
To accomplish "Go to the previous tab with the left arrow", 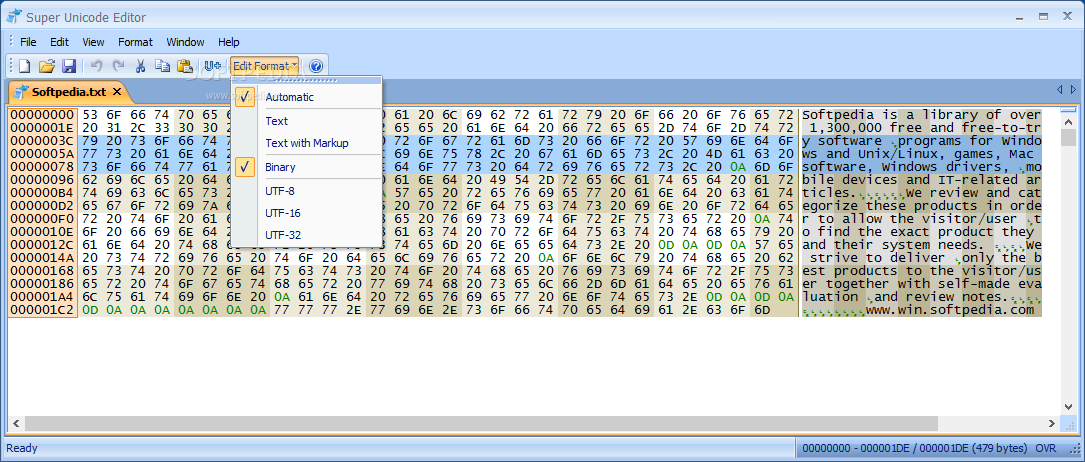I will coord(1059,90).
